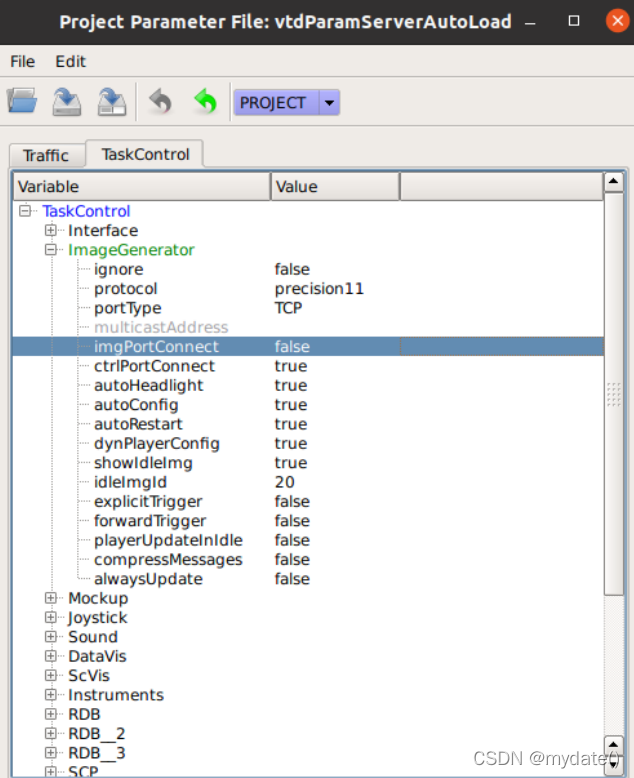Image resolution: width=634 pixels, height=778 pixels.
Task: Select the Interface tree label
Action: point(103,230)
